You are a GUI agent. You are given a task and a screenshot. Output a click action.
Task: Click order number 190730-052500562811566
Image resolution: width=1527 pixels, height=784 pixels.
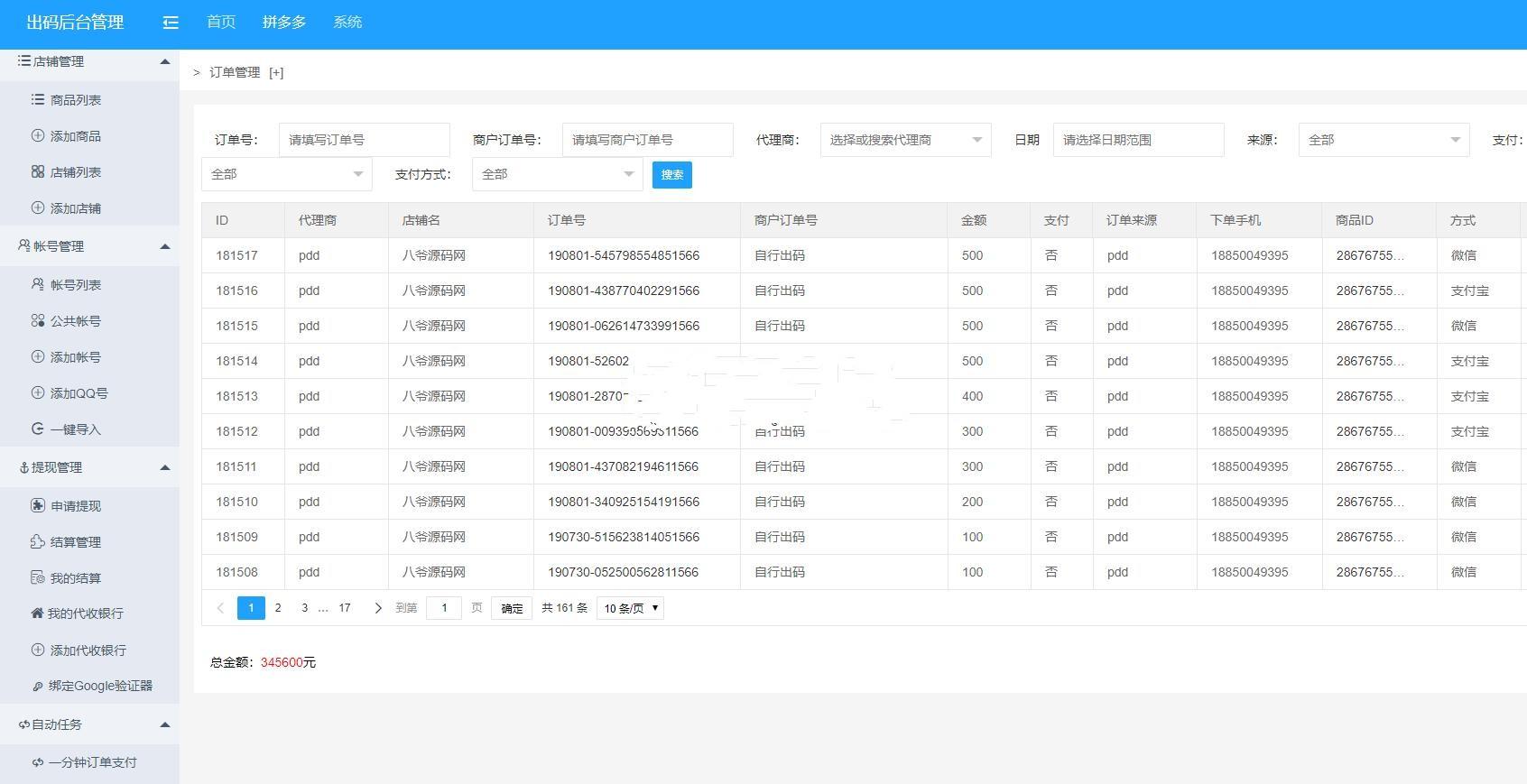(x=624, y=573)
